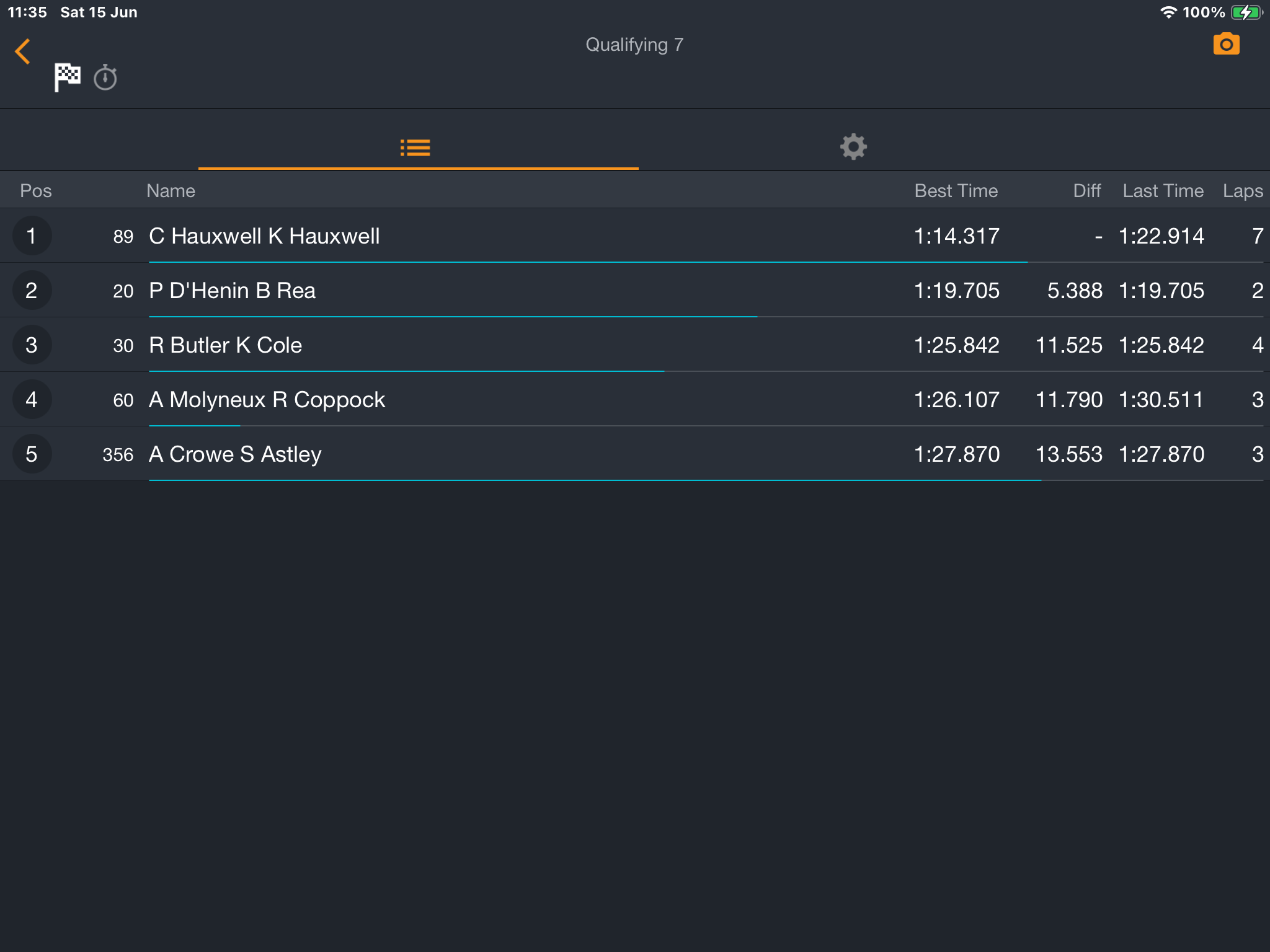
Task: Click kart number 30
Action: (x=123, y=345)
